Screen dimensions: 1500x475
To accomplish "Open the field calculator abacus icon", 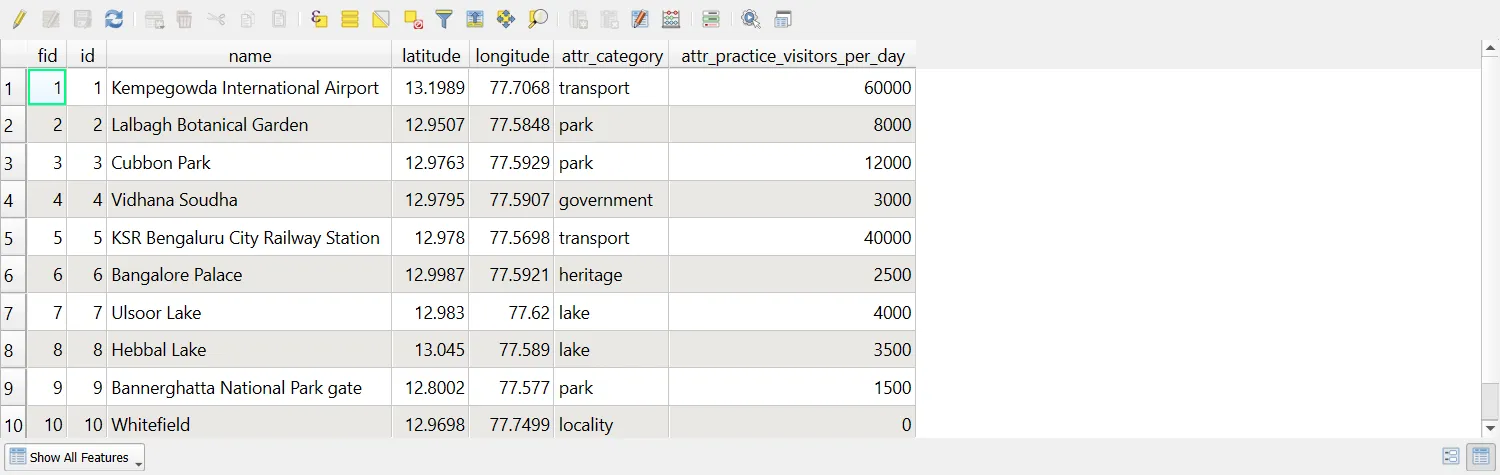I will pos(672,19).
